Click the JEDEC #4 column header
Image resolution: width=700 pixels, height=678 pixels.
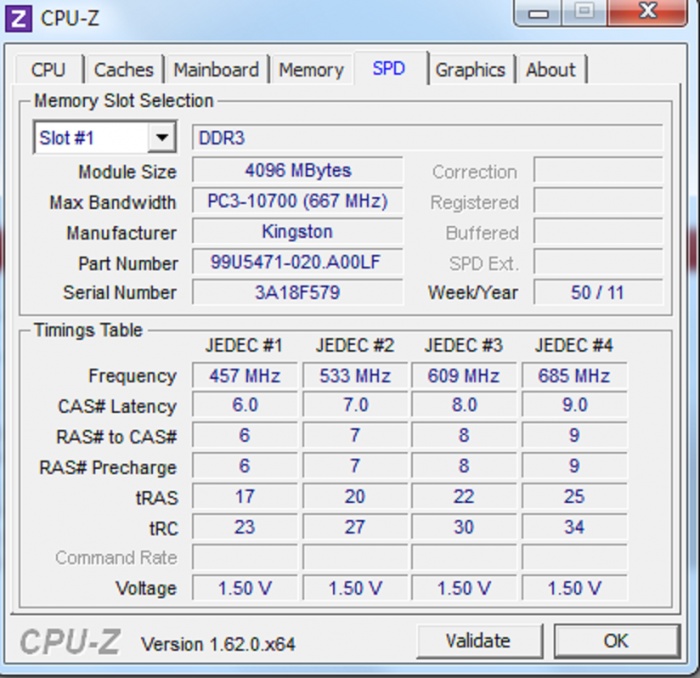(x=574, y=345)
